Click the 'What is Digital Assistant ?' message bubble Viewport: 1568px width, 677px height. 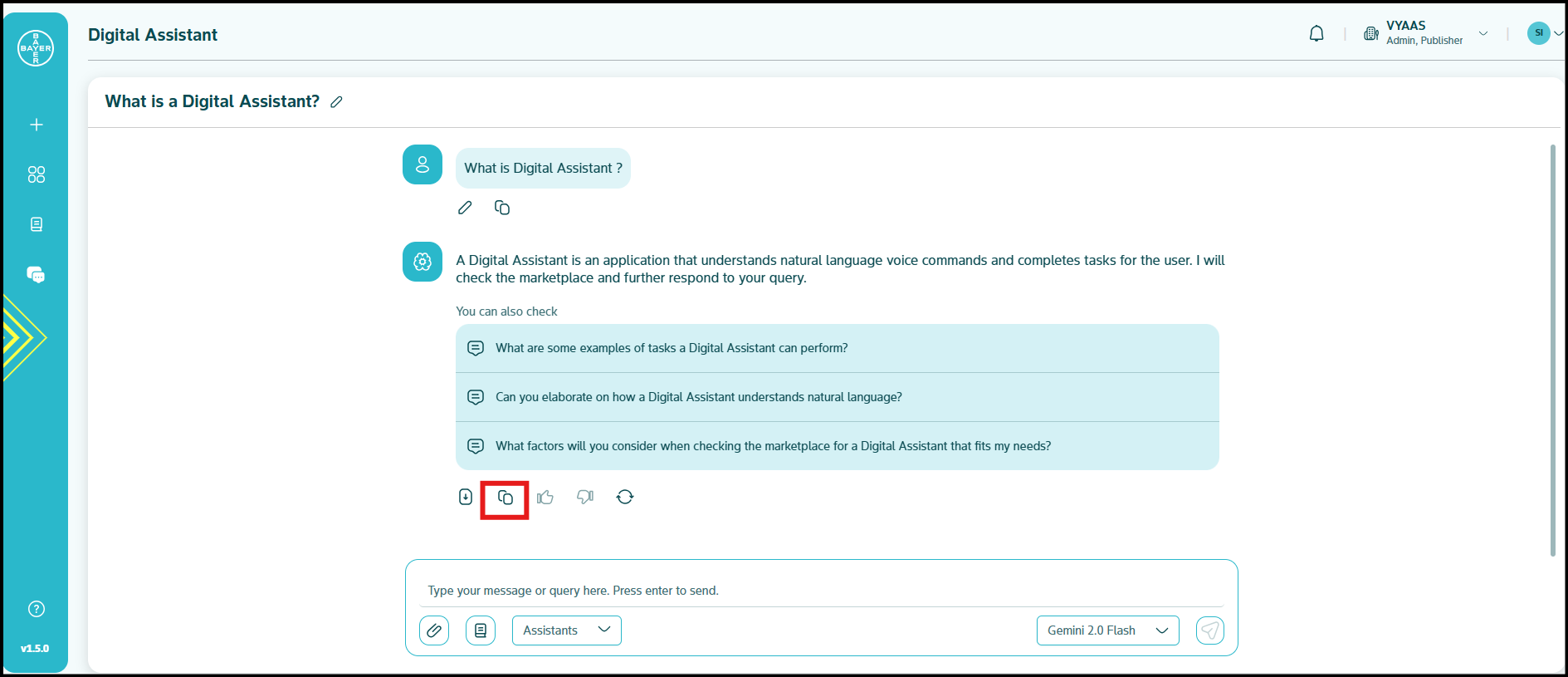[543, 168]
